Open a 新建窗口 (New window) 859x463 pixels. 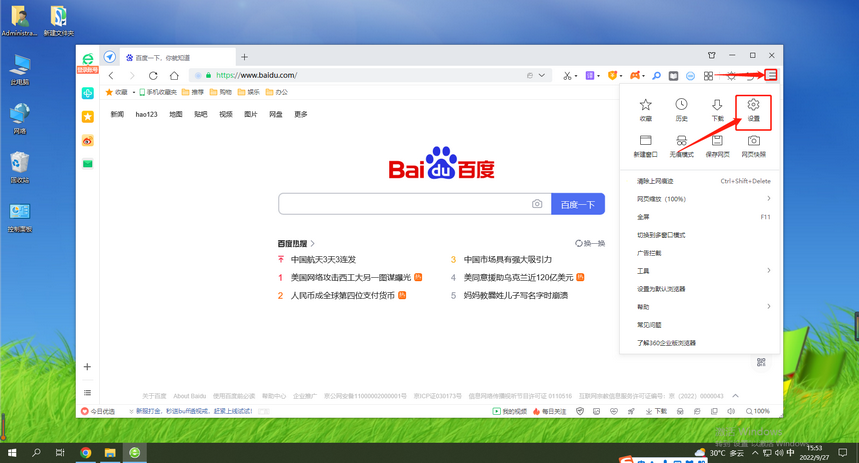tap(645, 146)
